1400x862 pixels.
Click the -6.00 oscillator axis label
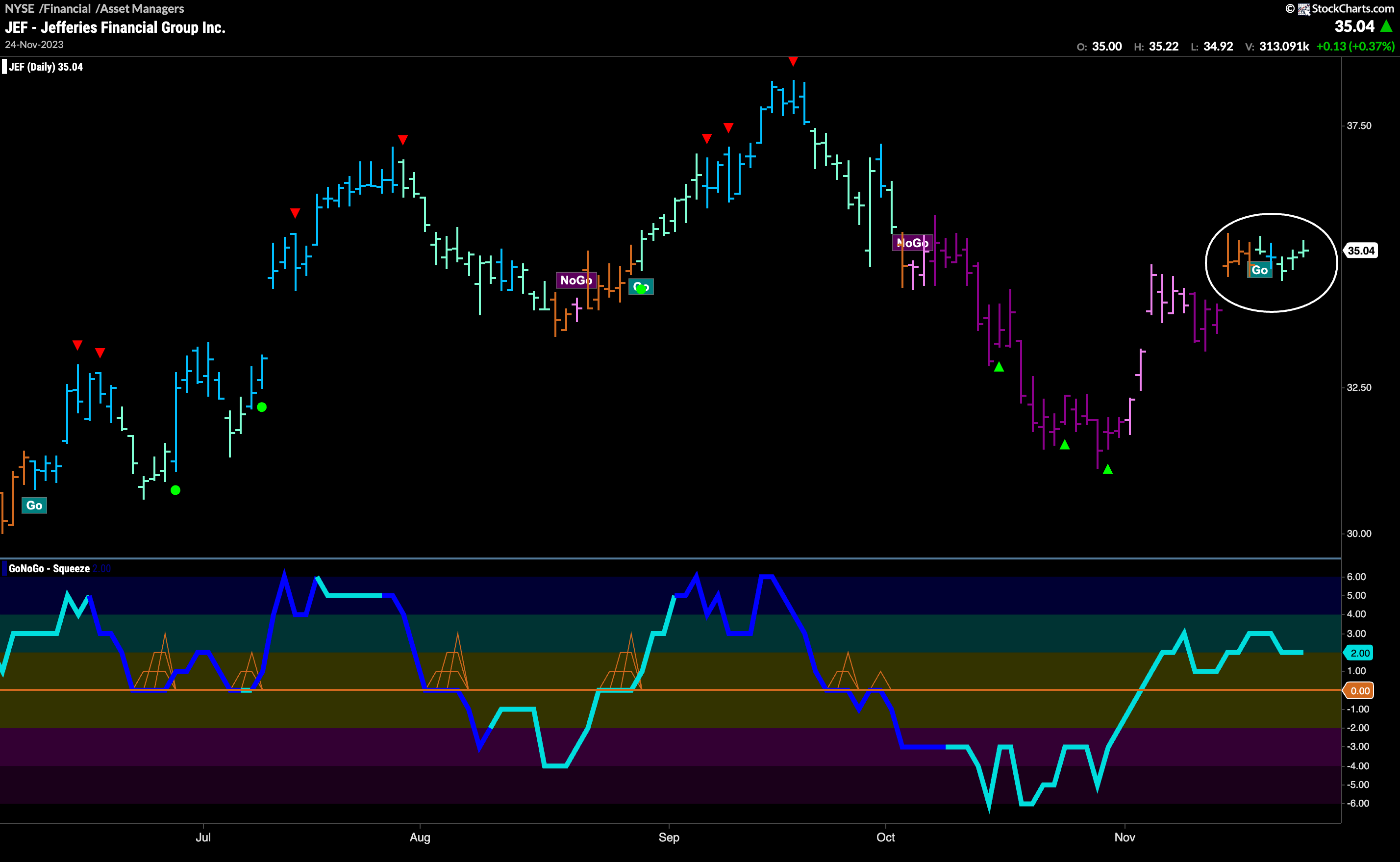(x=1358, y=803)
